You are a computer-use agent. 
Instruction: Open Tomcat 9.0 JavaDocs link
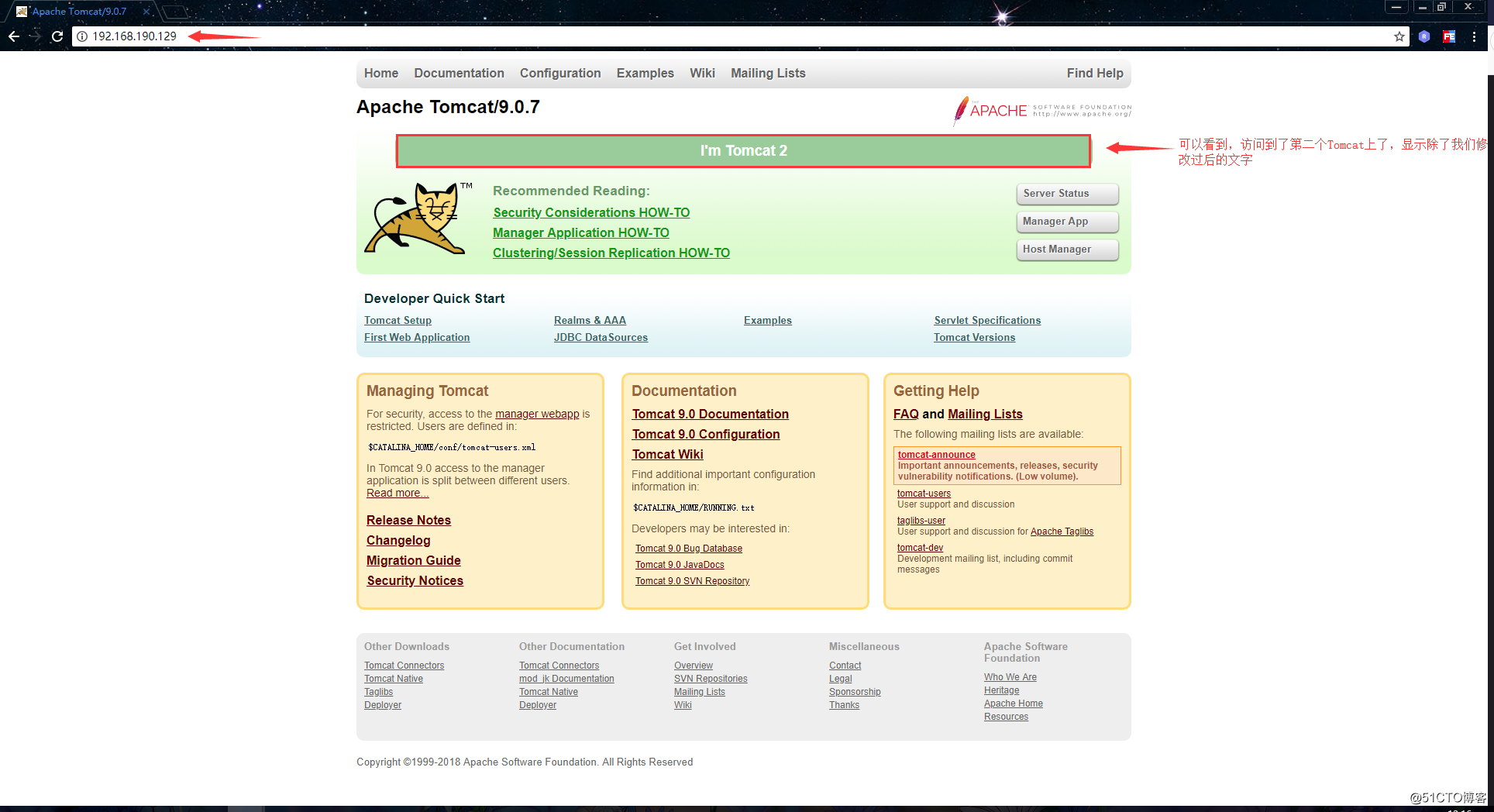pyautogui.click(x=680, y=565)
